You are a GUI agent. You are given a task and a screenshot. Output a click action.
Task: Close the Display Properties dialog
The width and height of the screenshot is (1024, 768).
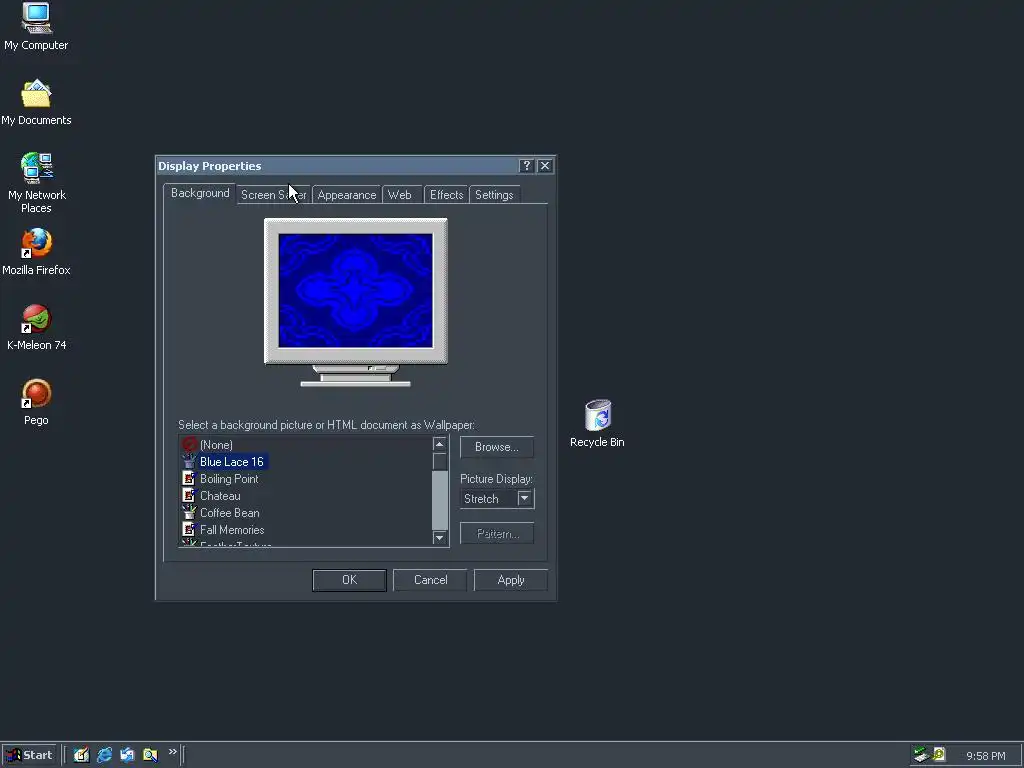[545, 166]
